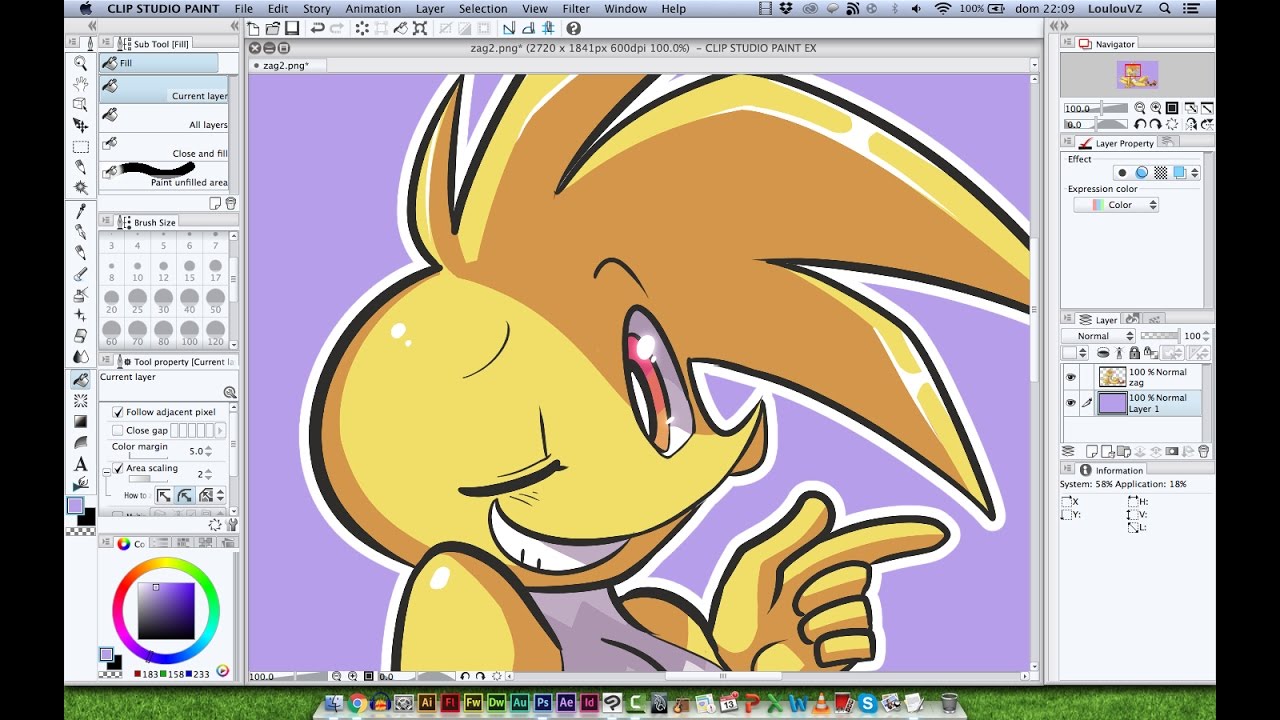Select the Text tool
Viewport: 1280px width, 720px height.
tap(81, 464)
